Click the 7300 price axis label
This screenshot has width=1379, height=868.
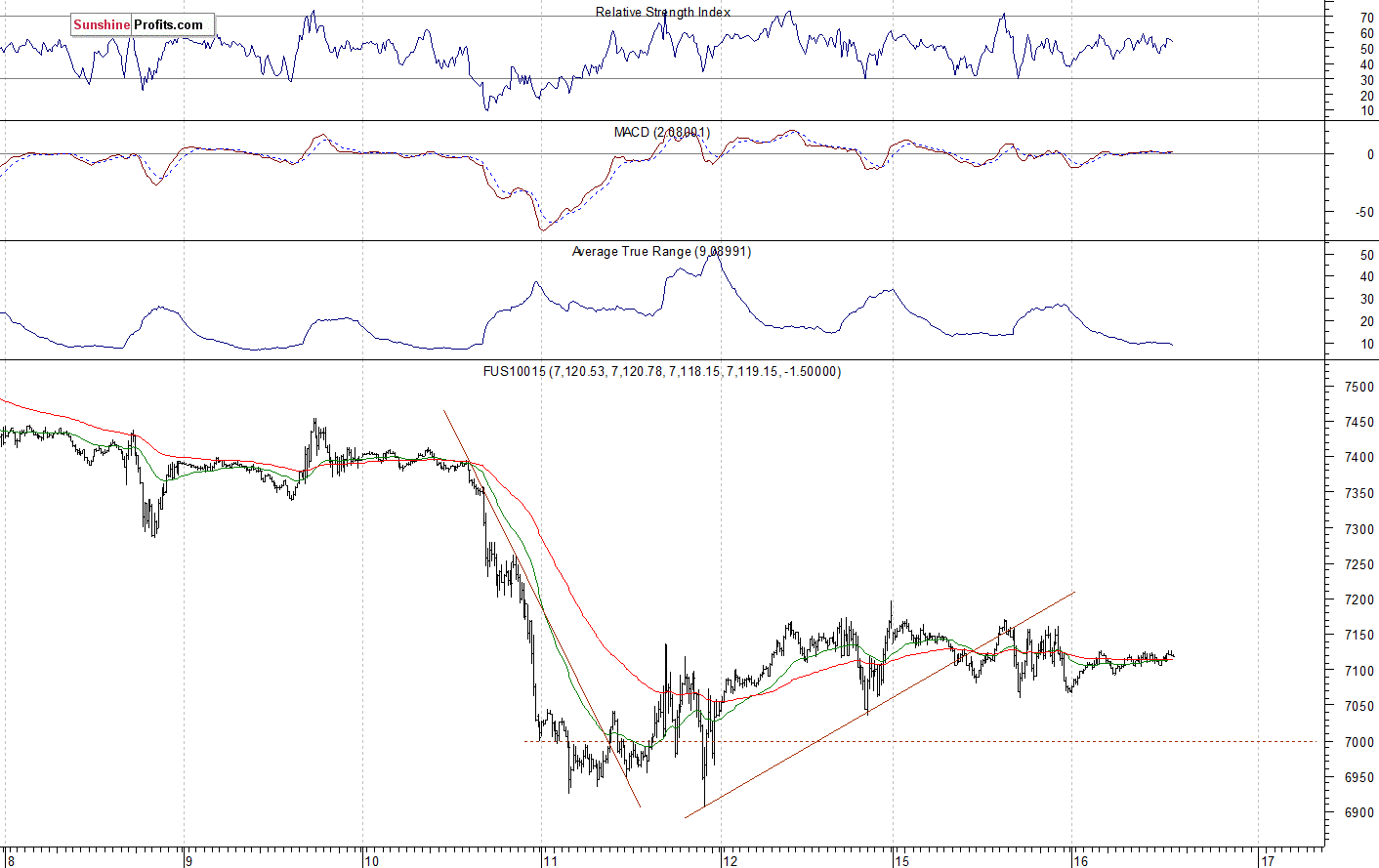(x=1358, y=529)
